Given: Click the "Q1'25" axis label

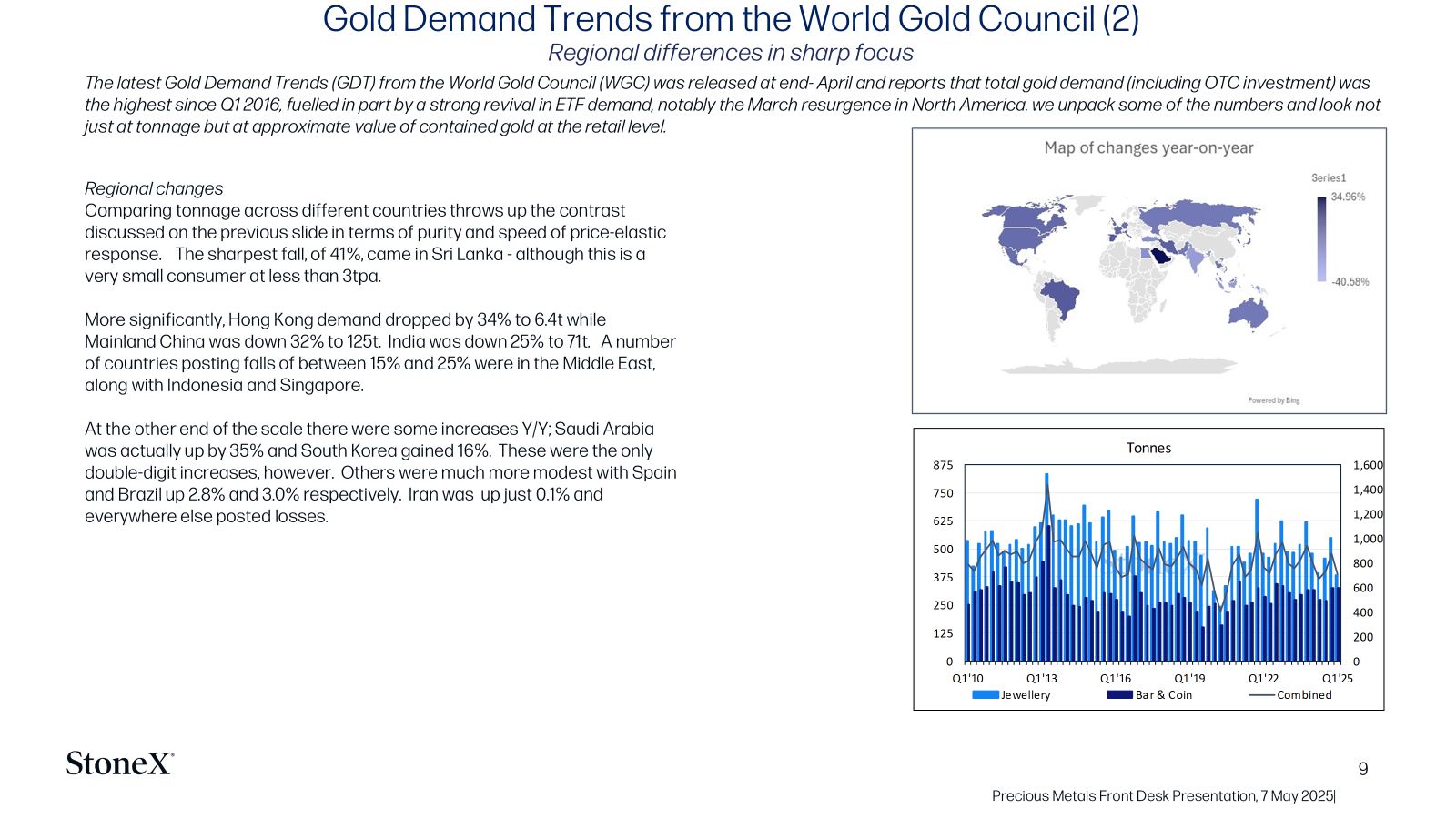Looking at the screenshot, I should 1338,678.
